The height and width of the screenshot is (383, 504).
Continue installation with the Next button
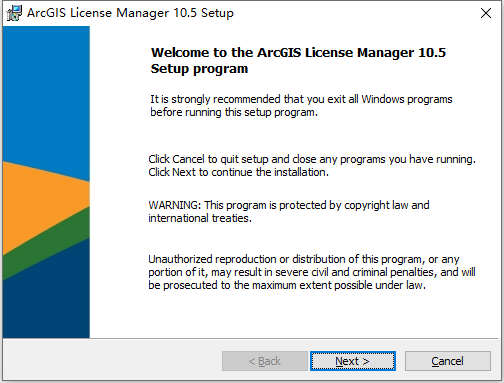click(353, 361)
